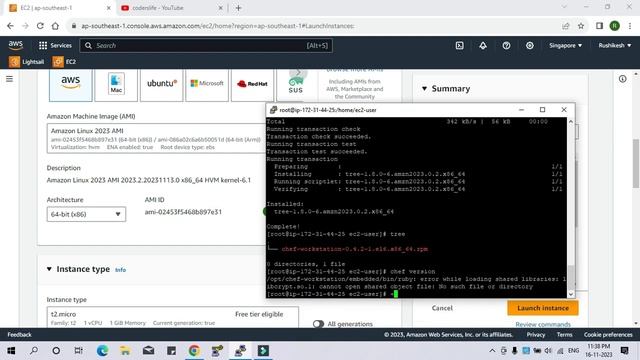Select the SUSE quick start tile
This screenshot has width=640, height=360.
pyautogui.click(x=296, y=85)
